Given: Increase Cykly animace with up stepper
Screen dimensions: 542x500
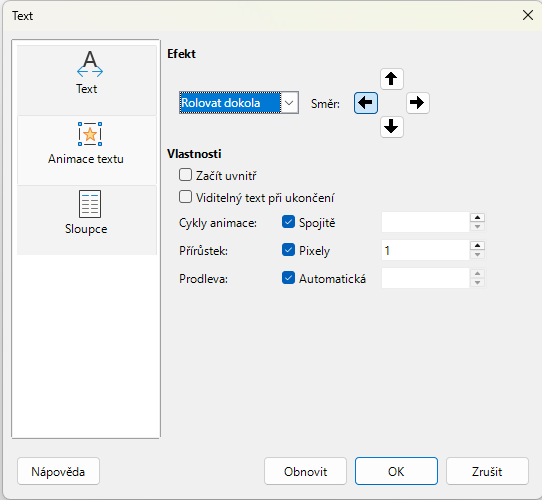Looking at the screenshot, I should click(477, 217).
